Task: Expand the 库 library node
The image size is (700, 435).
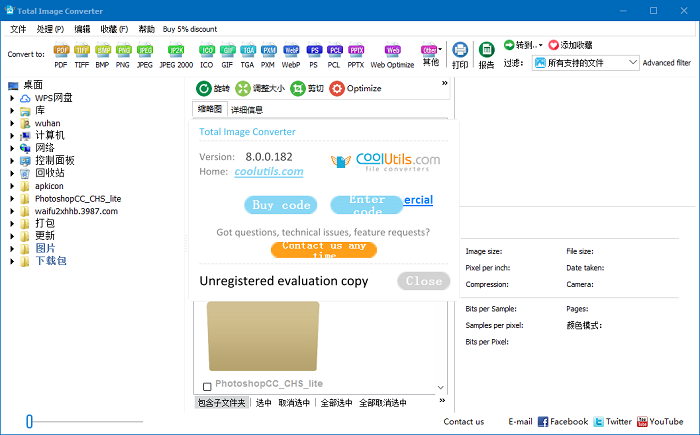Action: (x=12, y=110)
